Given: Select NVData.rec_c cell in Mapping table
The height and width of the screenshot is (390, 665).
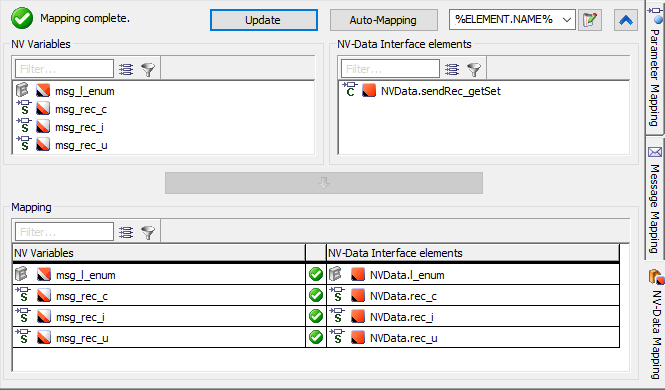Looking at the screenshot, I should (473, 295).
